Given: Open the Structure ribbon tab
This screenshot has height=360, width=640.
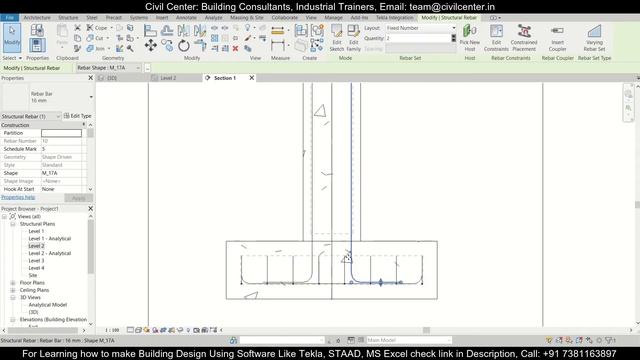Looking at the screenshot, I should click(x=68, y=18).
